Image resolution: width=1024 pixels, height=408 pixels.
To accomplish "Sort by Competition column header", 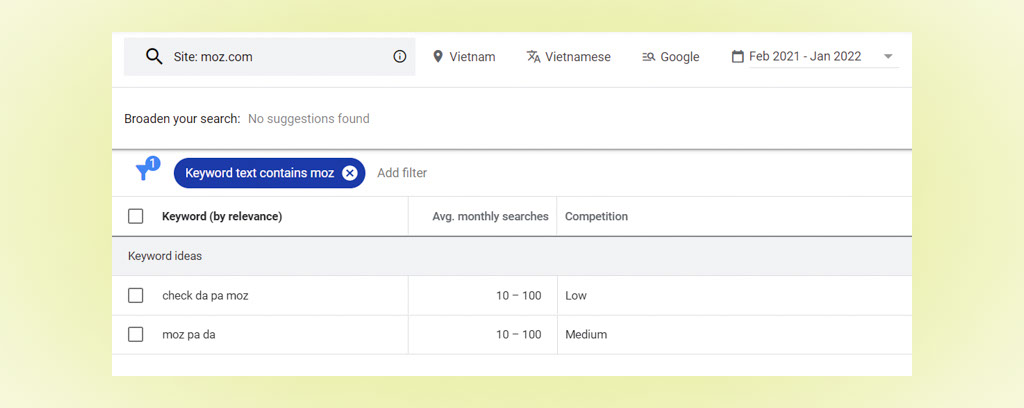I will tap(596, 216).
